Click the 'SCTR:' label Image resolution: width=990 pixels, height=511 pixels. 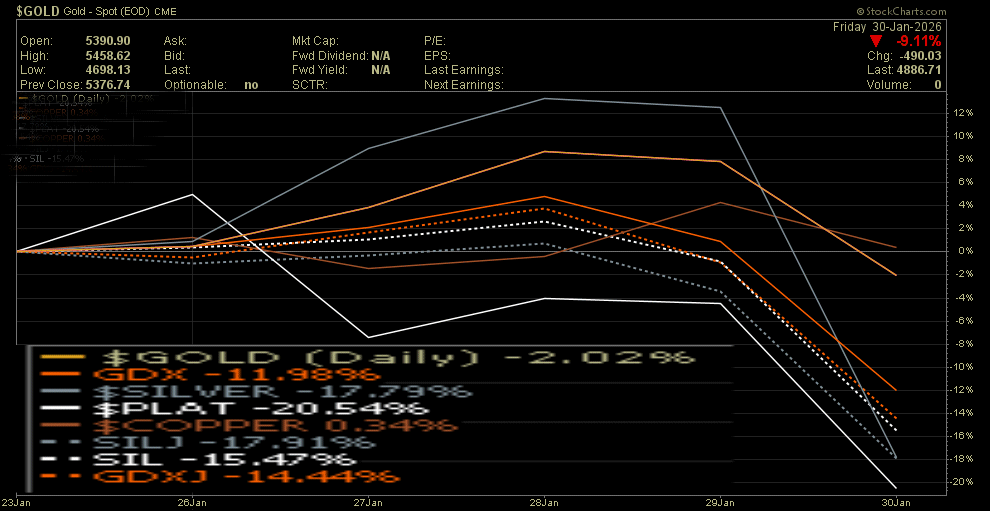pyautogui.click(x=309, y=85)
